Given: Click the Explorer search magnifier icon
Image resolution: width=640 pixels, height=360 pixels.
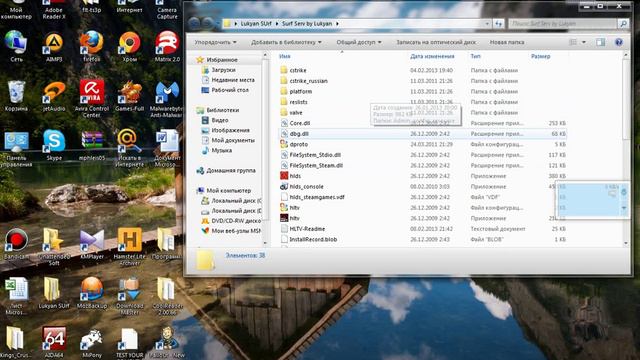Looking at the screenshot, I should tap(623, 24).
